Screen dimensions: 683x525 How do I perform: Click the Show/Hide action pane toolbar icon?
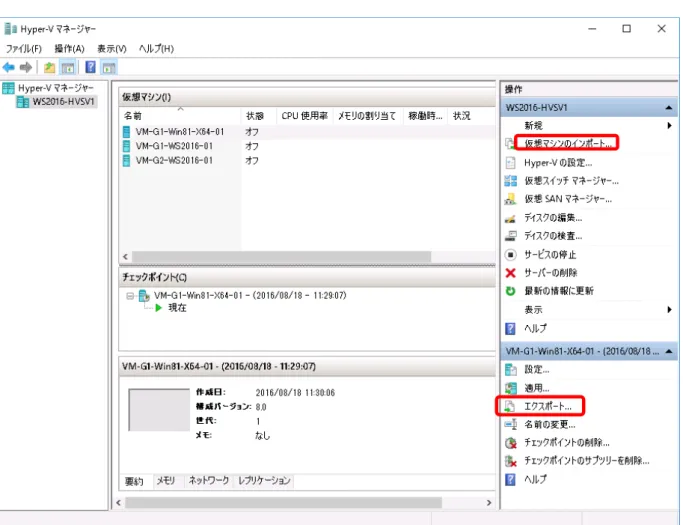[108, 68]
